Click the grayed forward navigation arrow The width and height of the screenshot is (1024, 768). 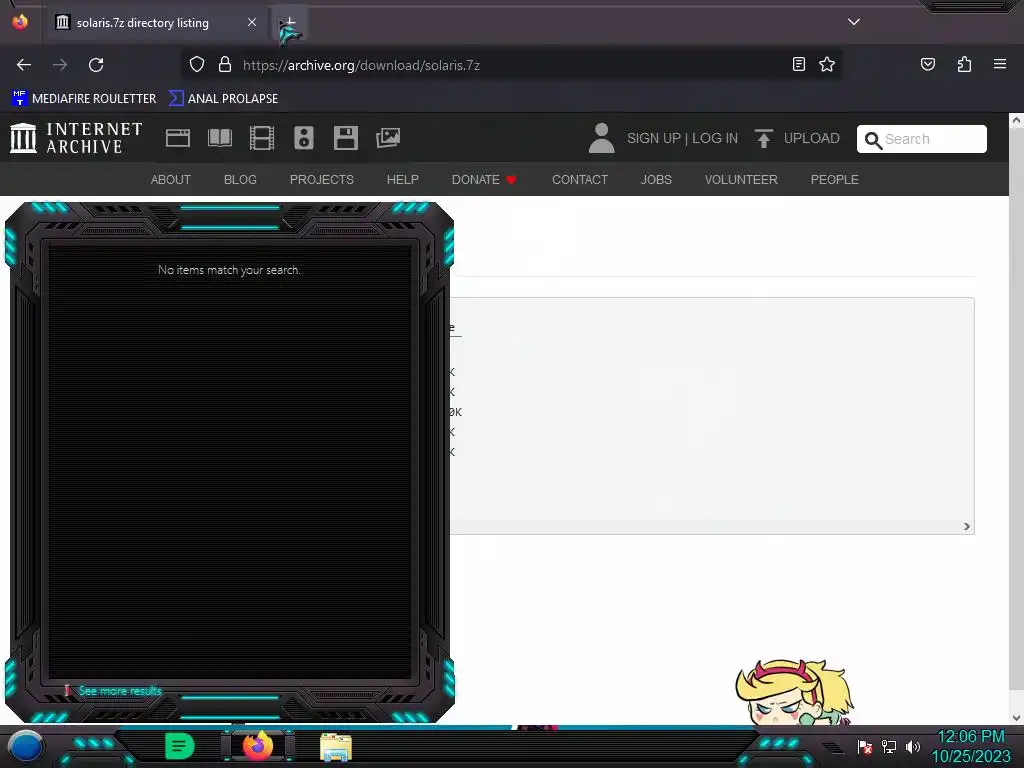tap(60, 65)
